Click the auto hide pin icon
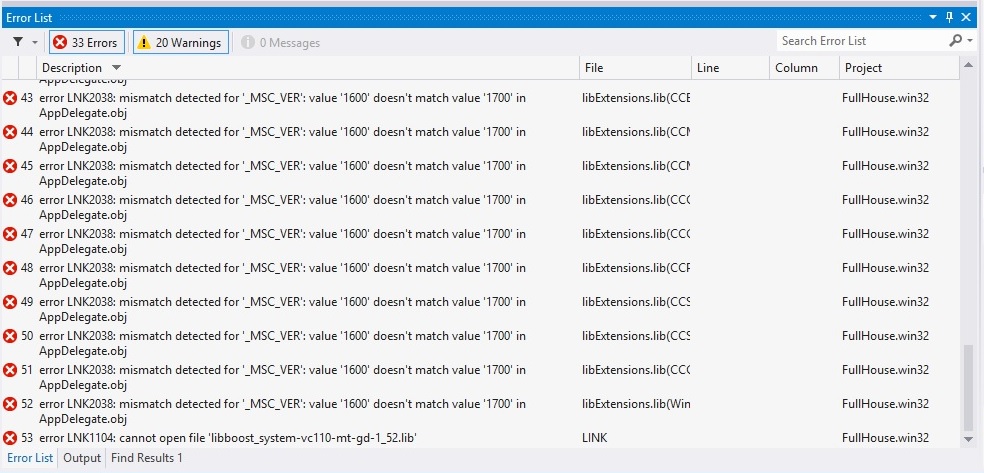This screenshot has width=984, height=473. pyautogui.click(x=949, y=17)
